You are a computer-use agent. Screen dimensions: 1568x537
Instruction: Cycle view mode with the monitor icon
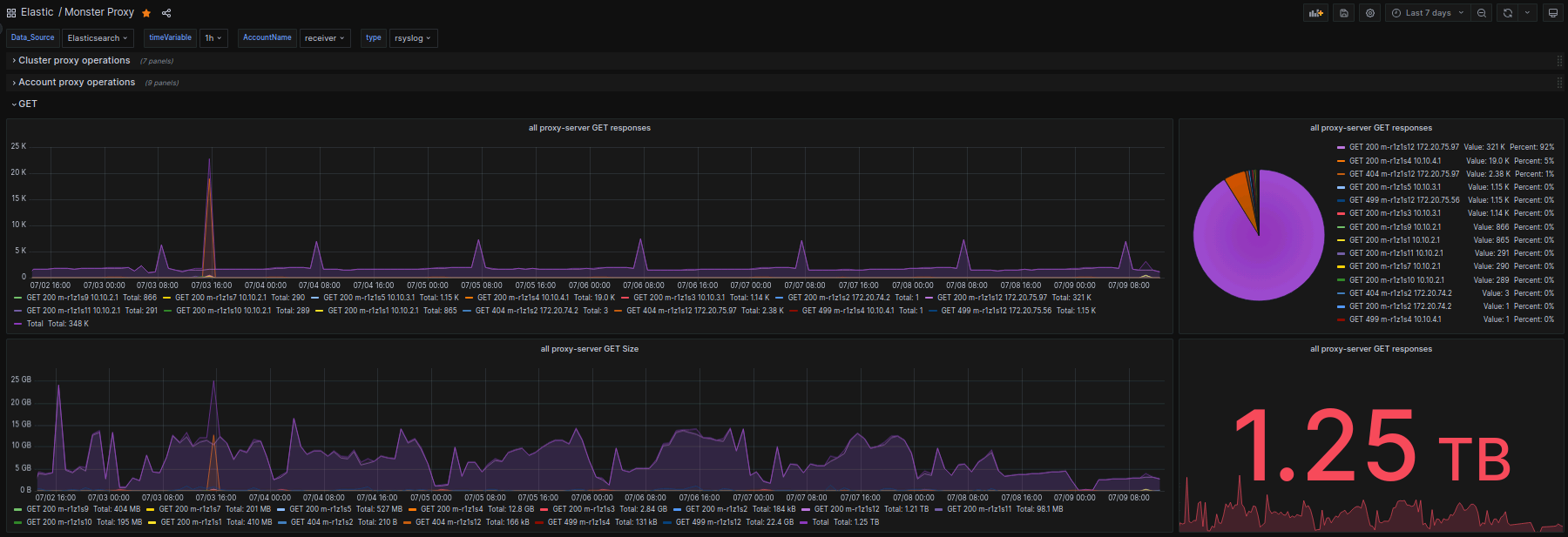(x=1553, y=13)
